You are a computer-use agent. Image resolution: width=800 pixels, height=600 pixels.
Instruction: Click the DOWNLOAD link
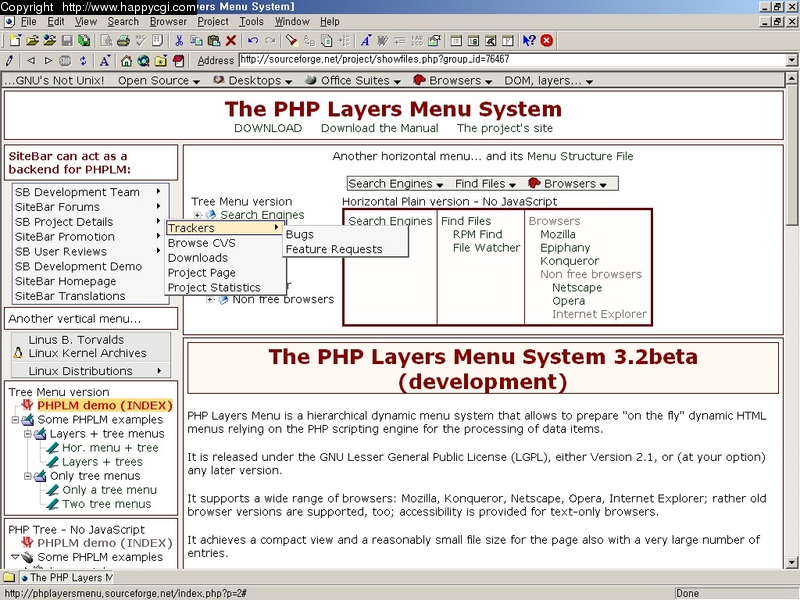click(x=268, y=128)
